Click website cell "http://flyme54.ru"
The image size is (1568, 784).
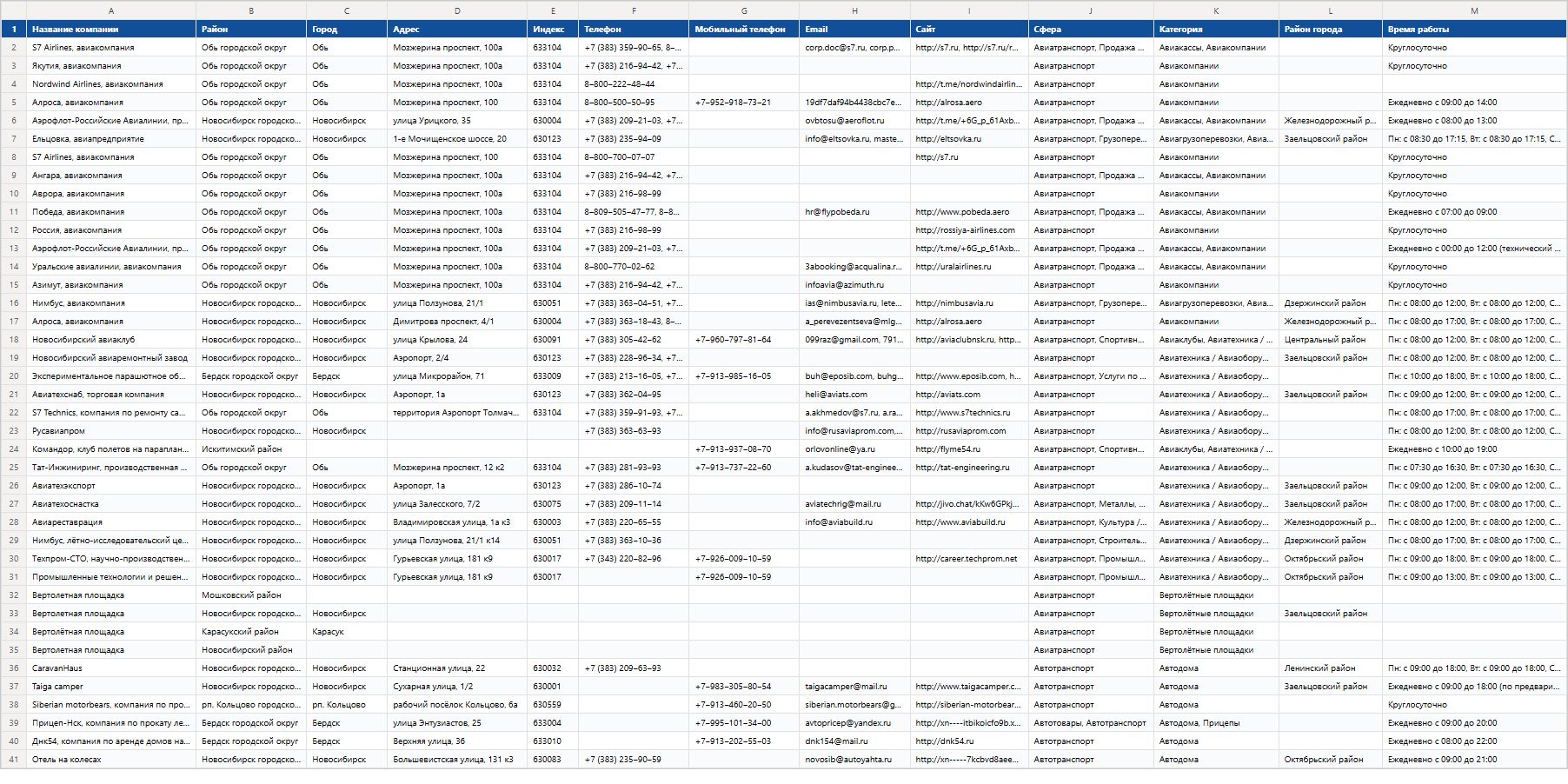click(x=969, y=449)
